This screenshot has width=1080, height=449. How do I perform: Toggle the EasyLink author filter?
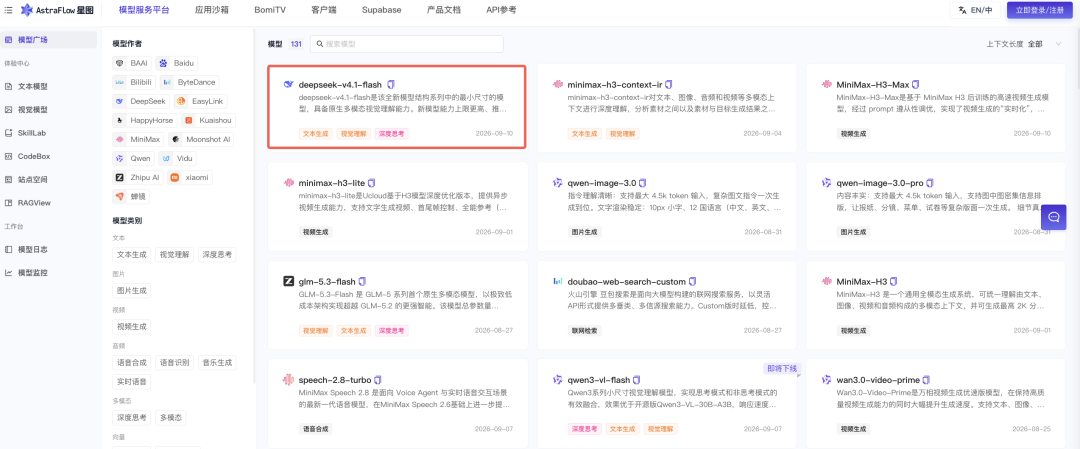pos(200,101)
